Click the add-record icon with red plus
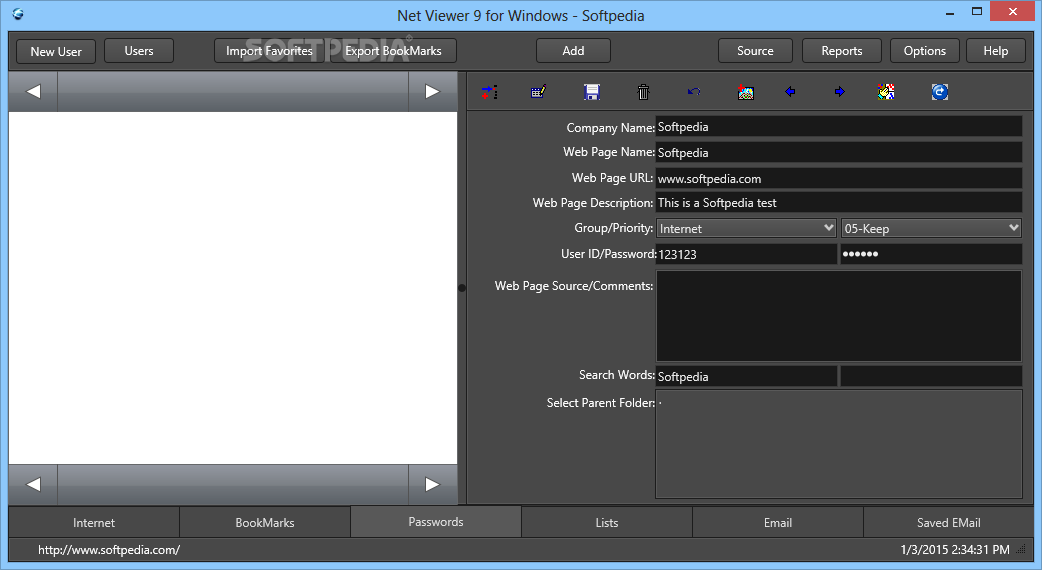This screenshot has width=1042, height=570. click(490, 92)
